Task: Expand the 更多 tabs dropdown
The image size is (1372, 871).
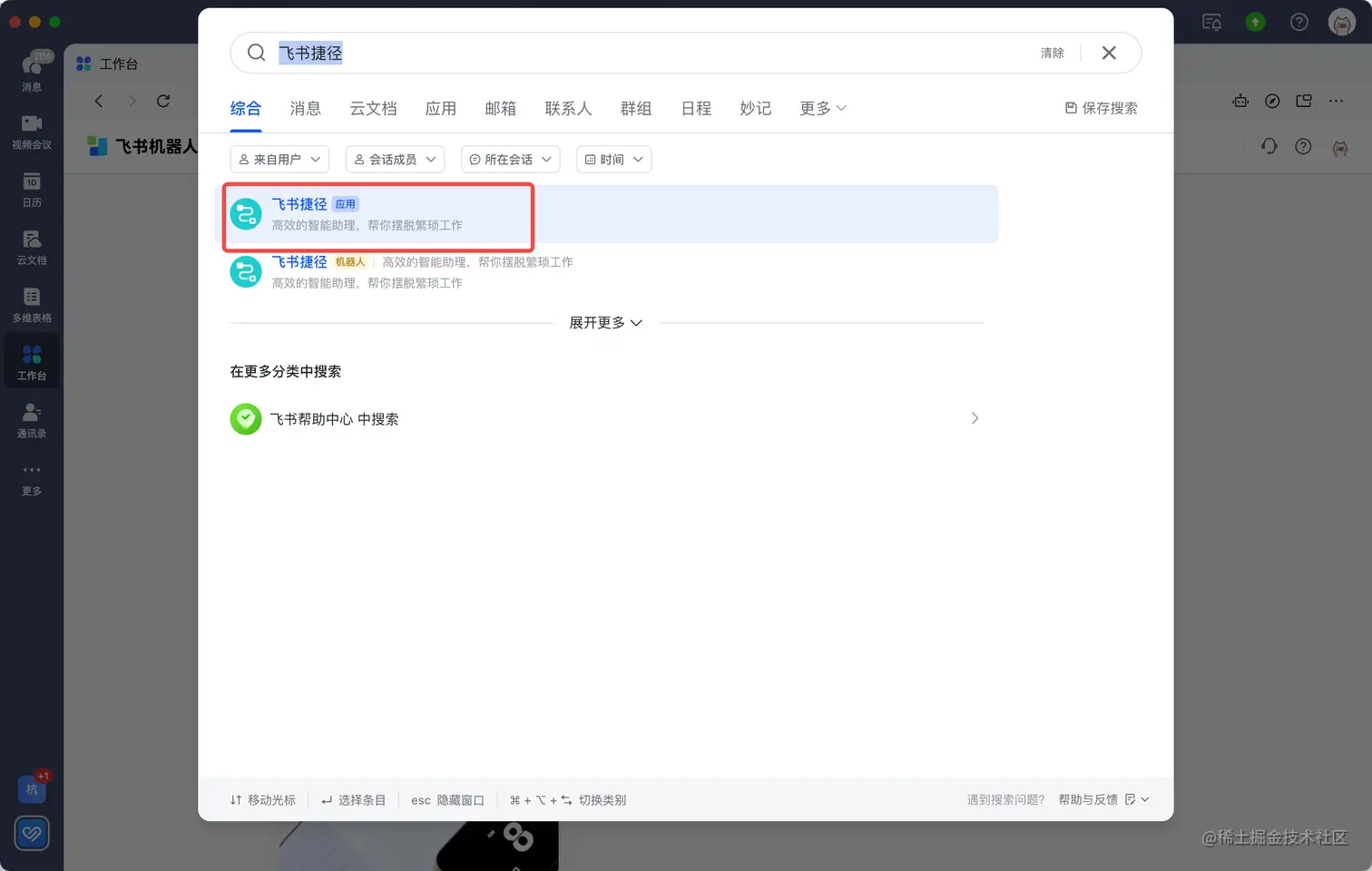Action: point(823,109)
